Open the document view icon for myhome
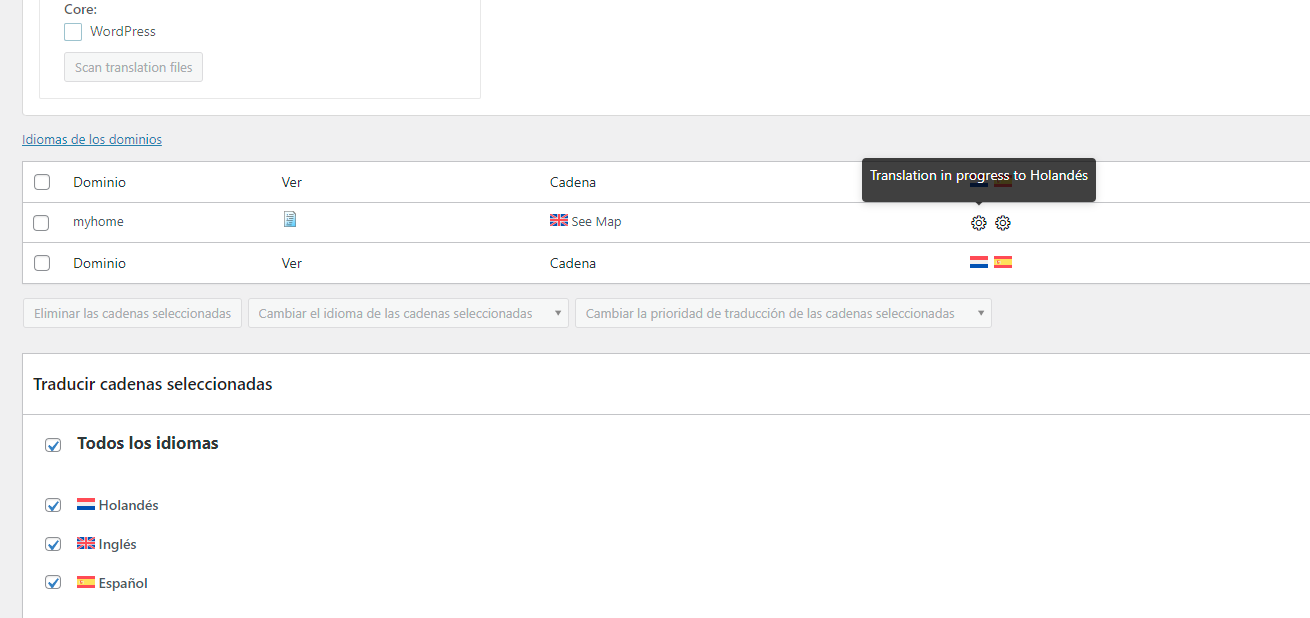This screenshot has width=1310, height=618. (290, 219)
